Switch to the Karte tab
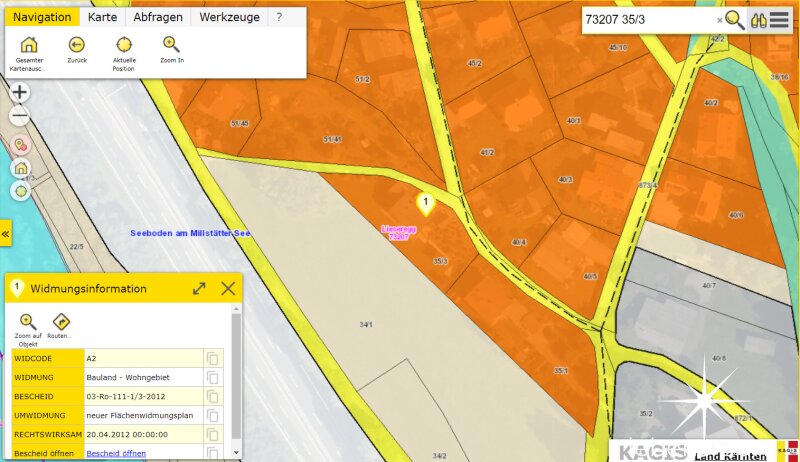The height and width of the screenshot is (462, 800). (103, 17)
